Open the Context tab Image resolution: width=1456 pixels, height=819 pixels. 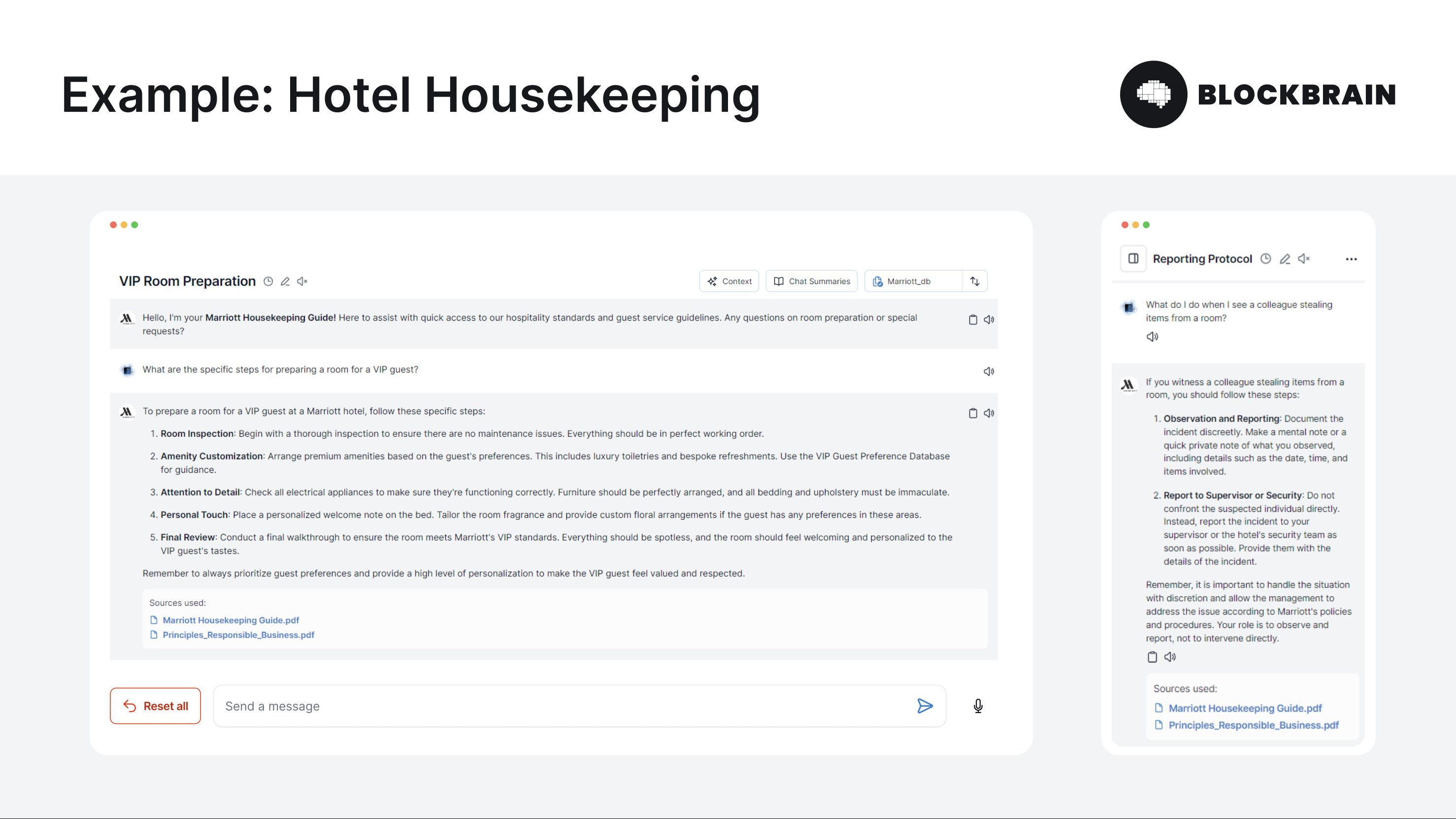729,282
